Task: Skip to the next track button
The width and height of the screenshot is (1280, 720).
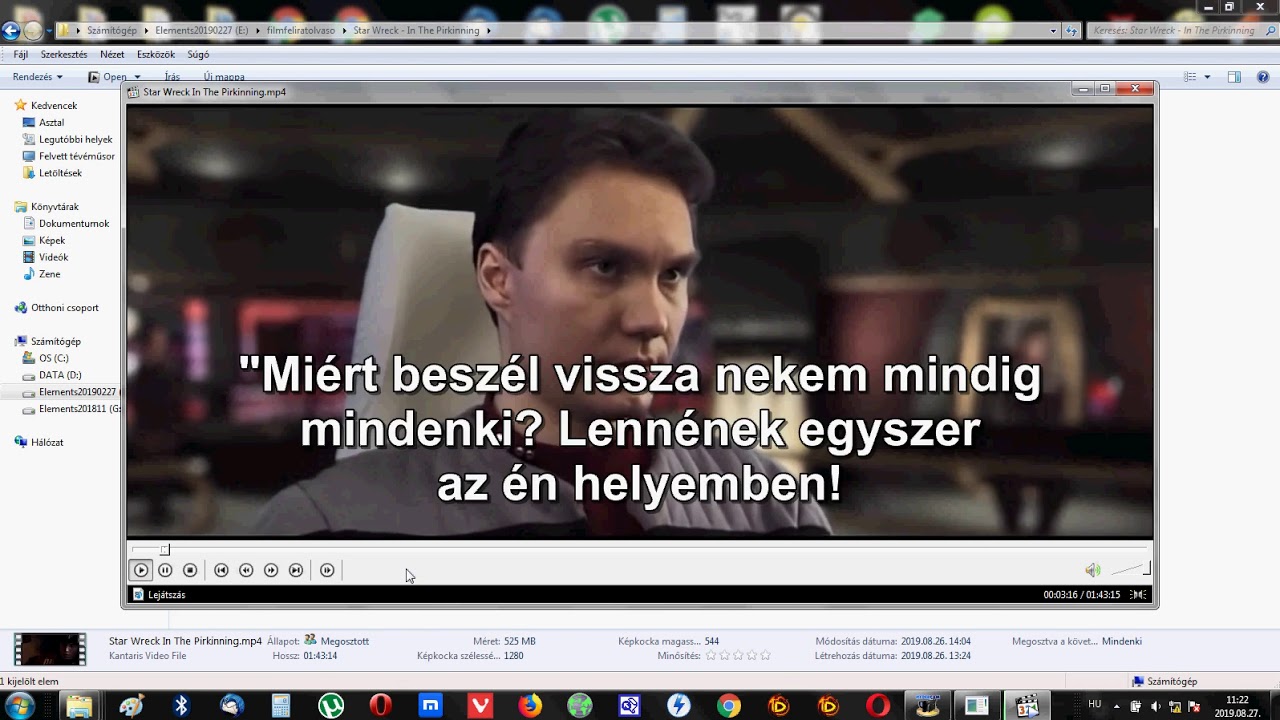Action: click(x=296, y=570)
